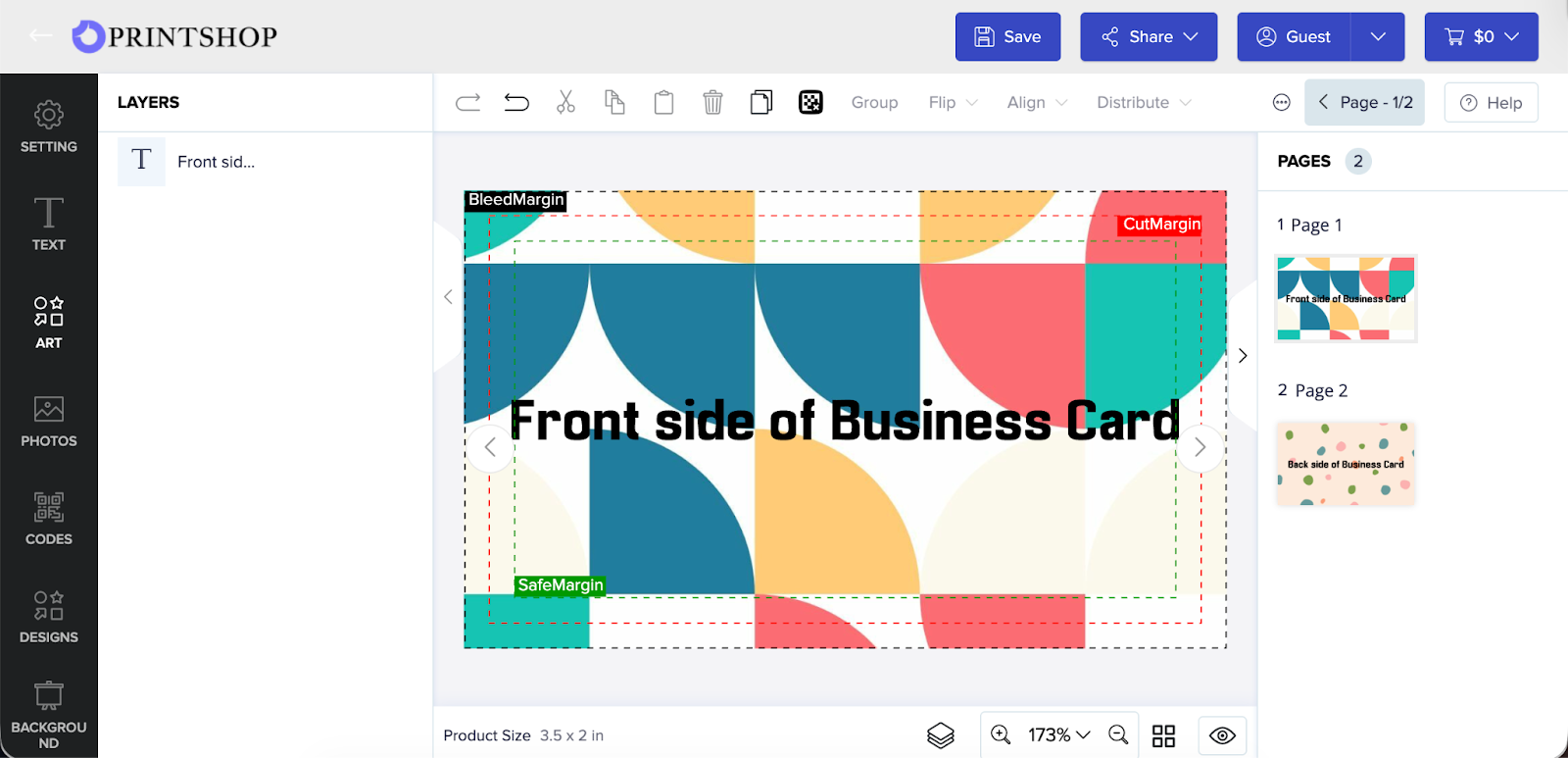Click the Save button

(x=1007, y=37)
